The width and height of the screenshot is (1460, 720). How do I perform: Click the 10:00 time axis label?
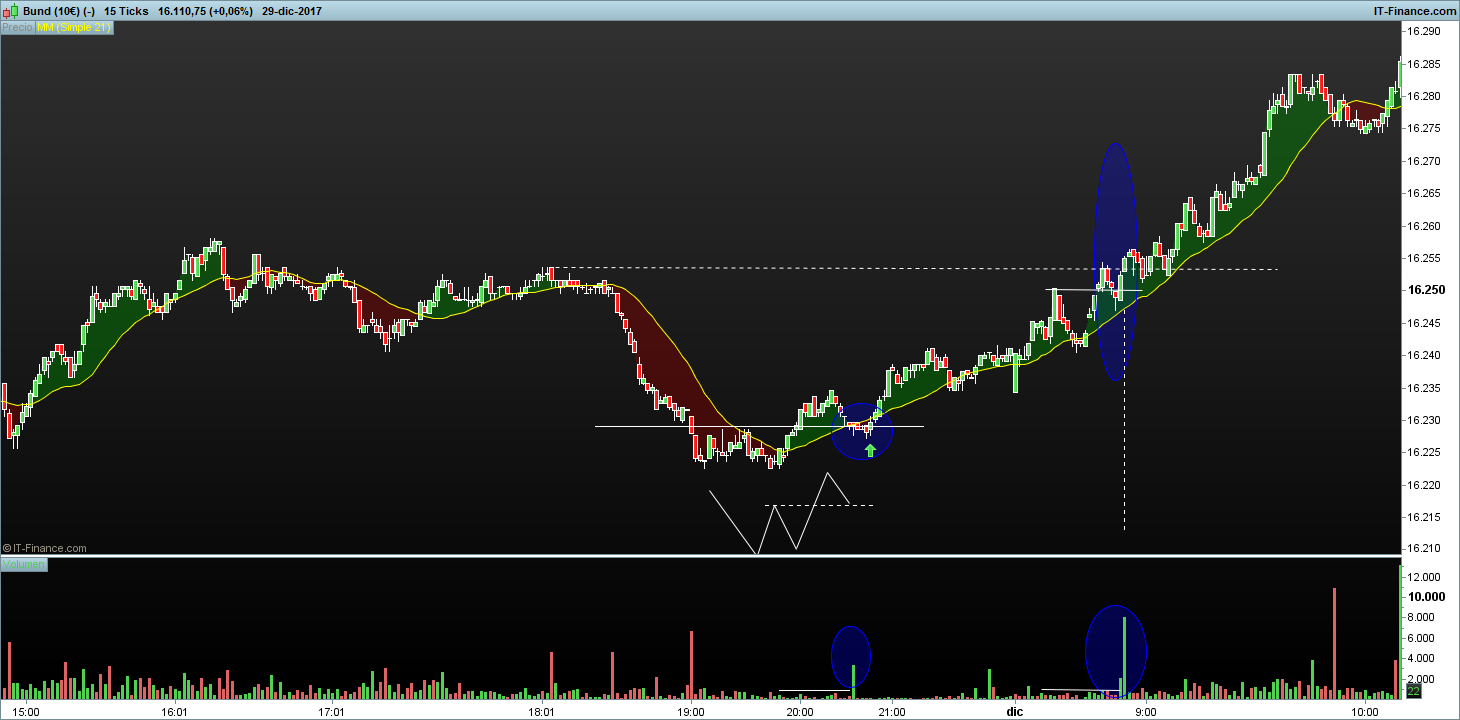pyautogui.click(x=1363, y=712)
